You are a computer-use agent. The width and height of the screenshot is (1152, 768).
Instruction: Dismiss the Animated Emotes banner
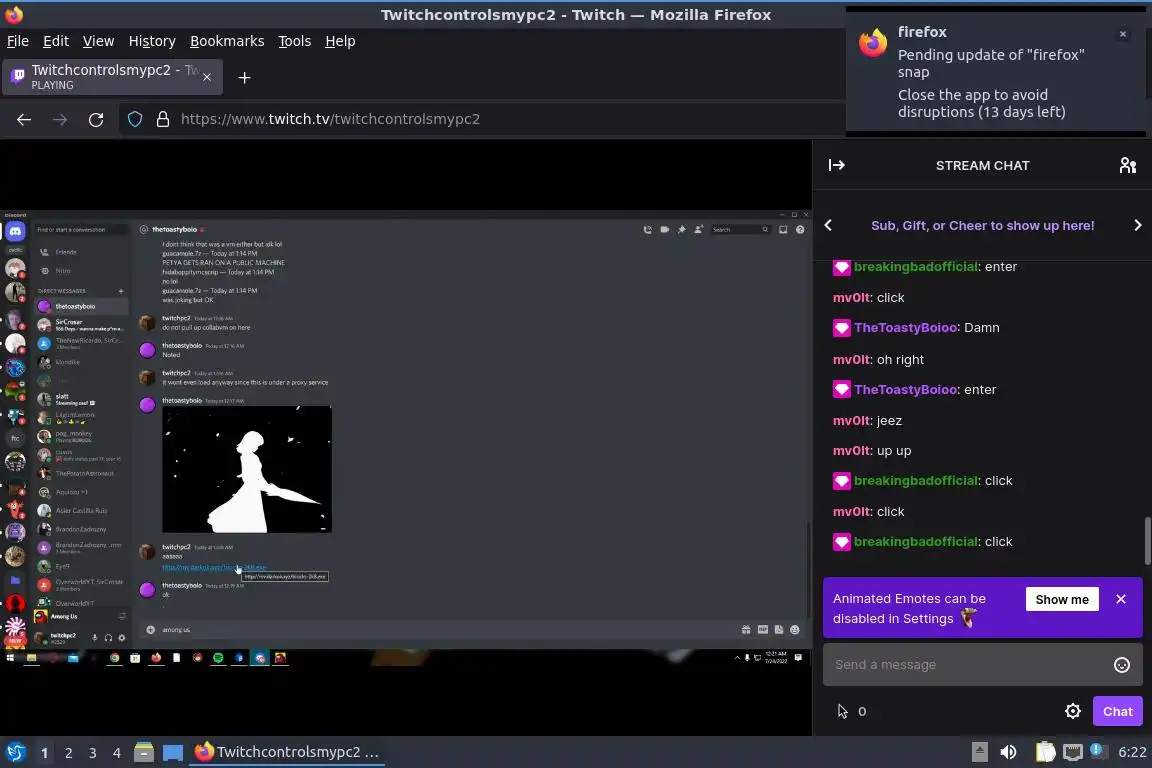1121,599
